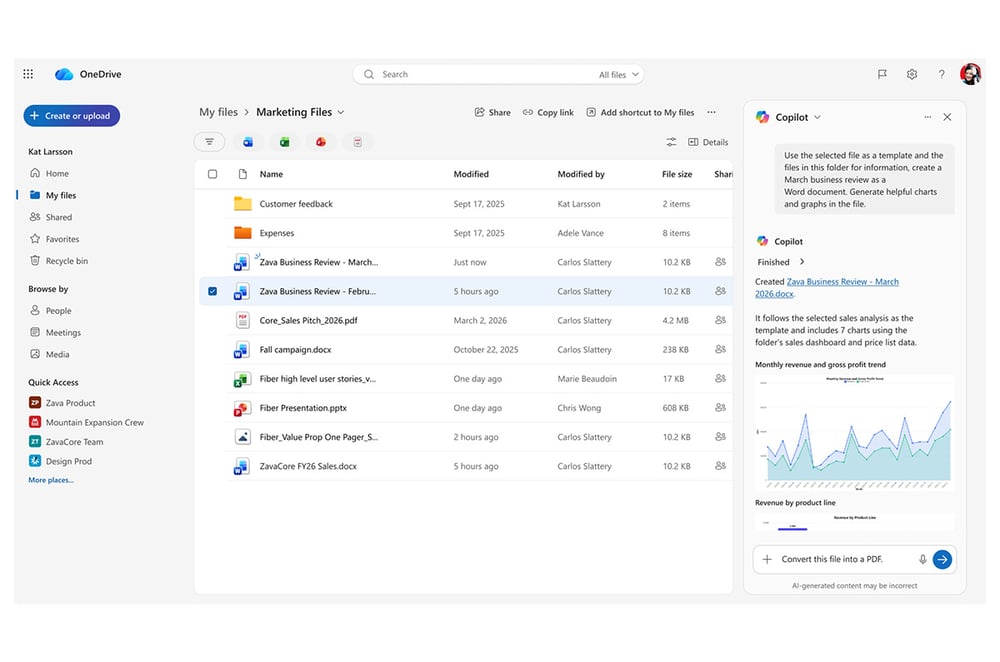The width and height of the screenshot is (1000, 662).
Task: Select My files in sidebar
Action: [x=53, y=195]
